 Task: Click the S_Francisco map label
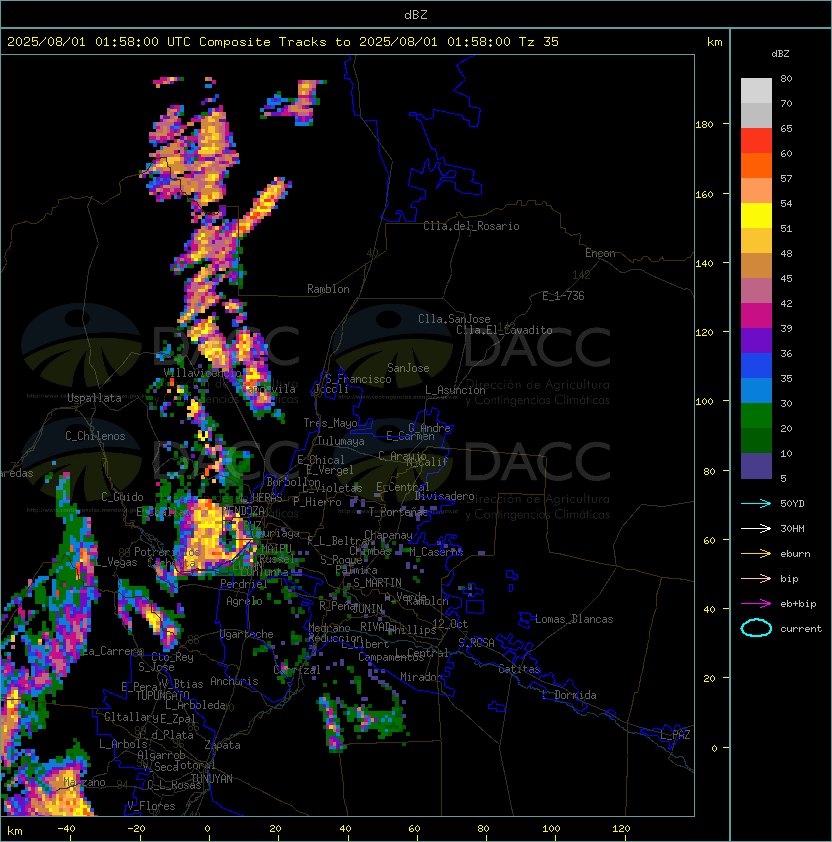358,379
